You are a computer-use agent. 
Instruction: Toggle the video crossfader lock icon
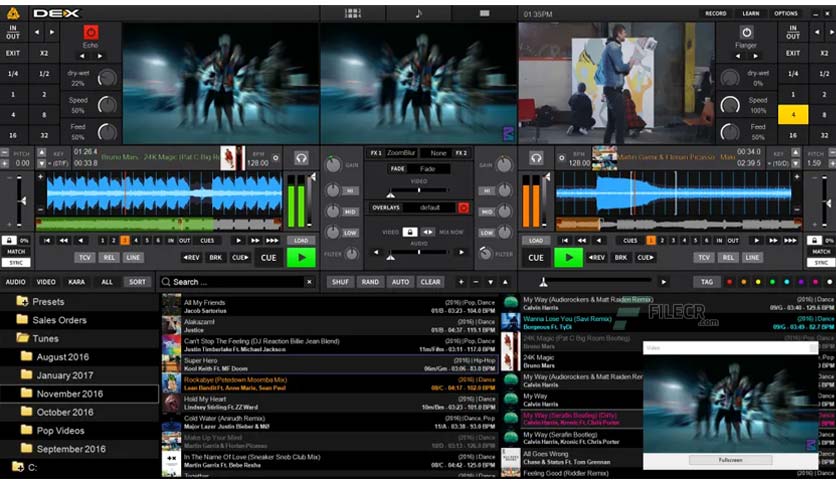[x=409, y=232]
